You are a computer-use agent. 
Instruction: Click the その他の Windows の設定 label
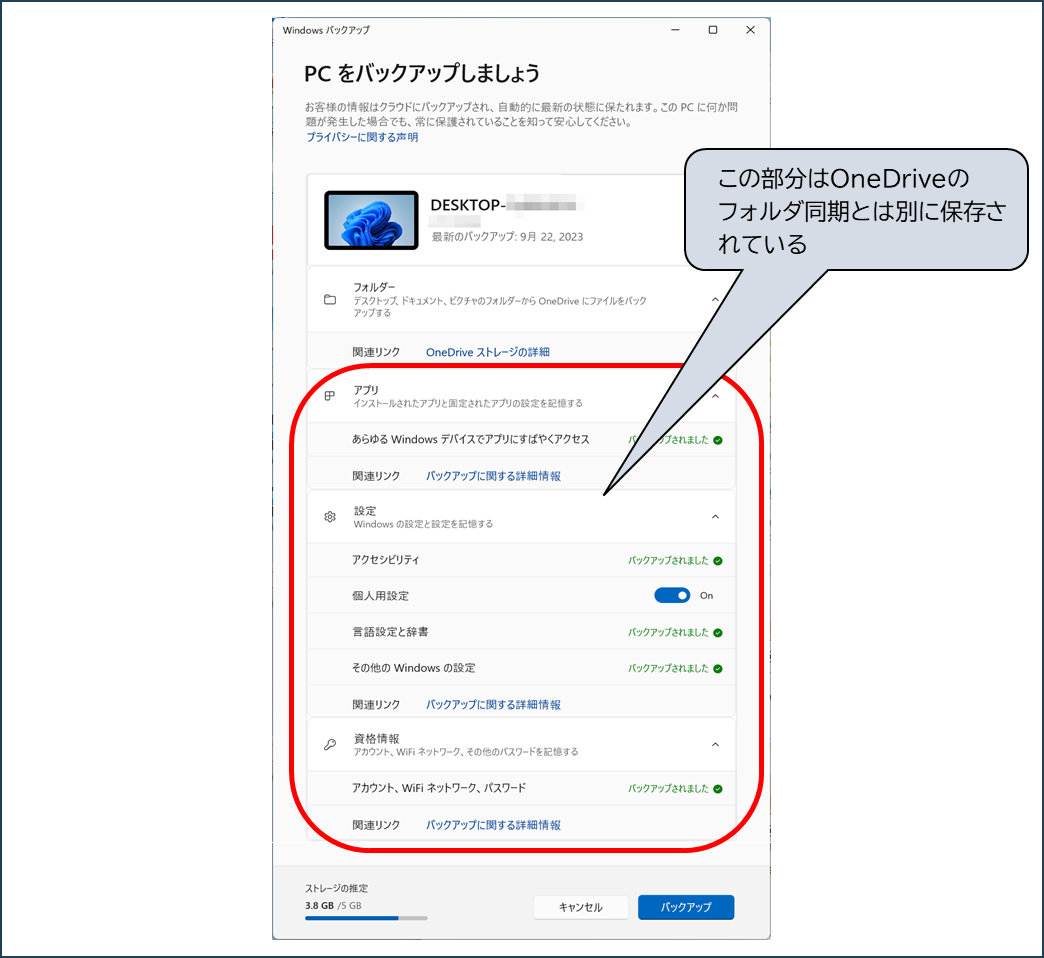413,668
